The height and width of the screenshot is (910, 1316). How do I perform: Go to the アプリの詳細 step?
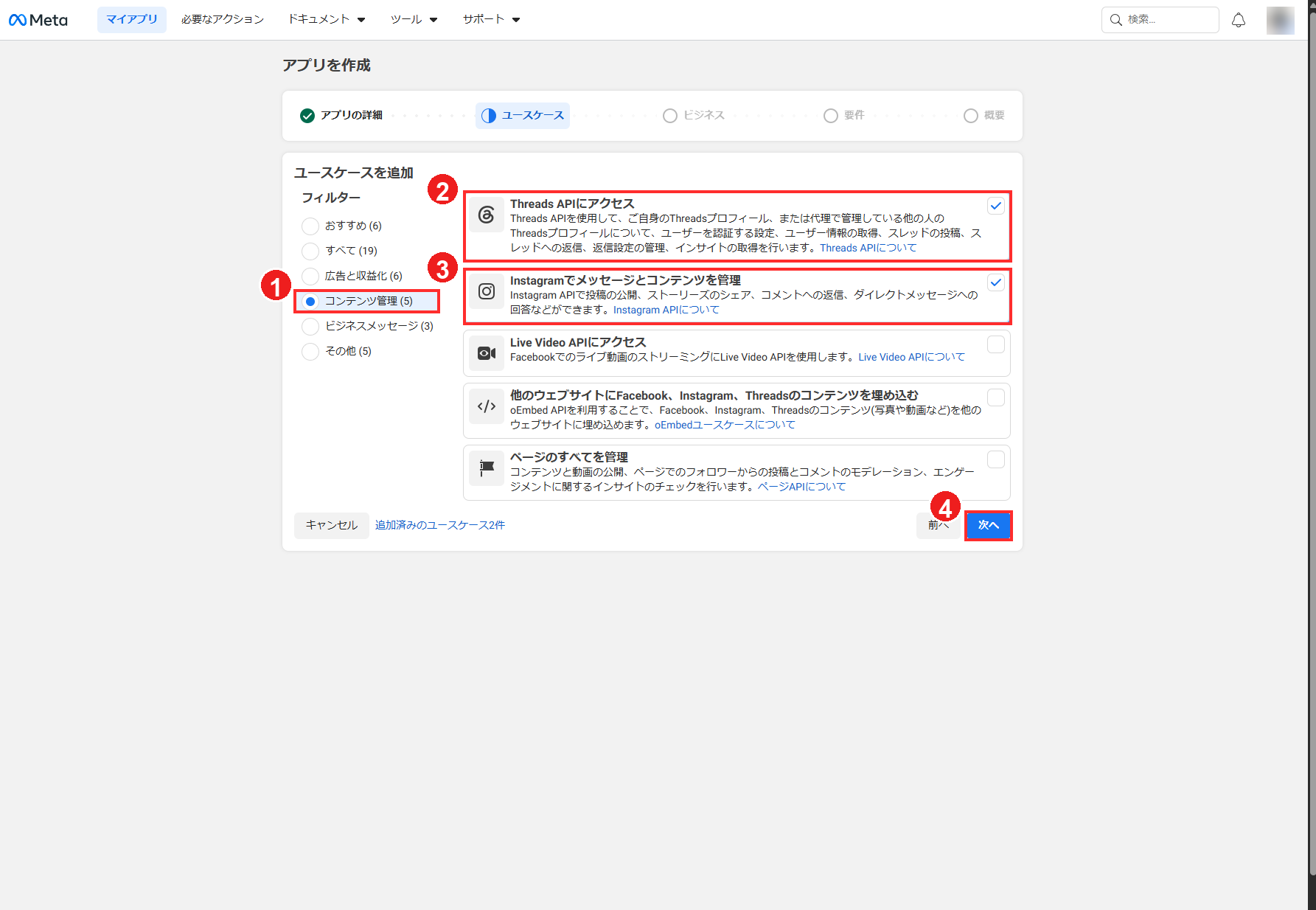(341, 116)
